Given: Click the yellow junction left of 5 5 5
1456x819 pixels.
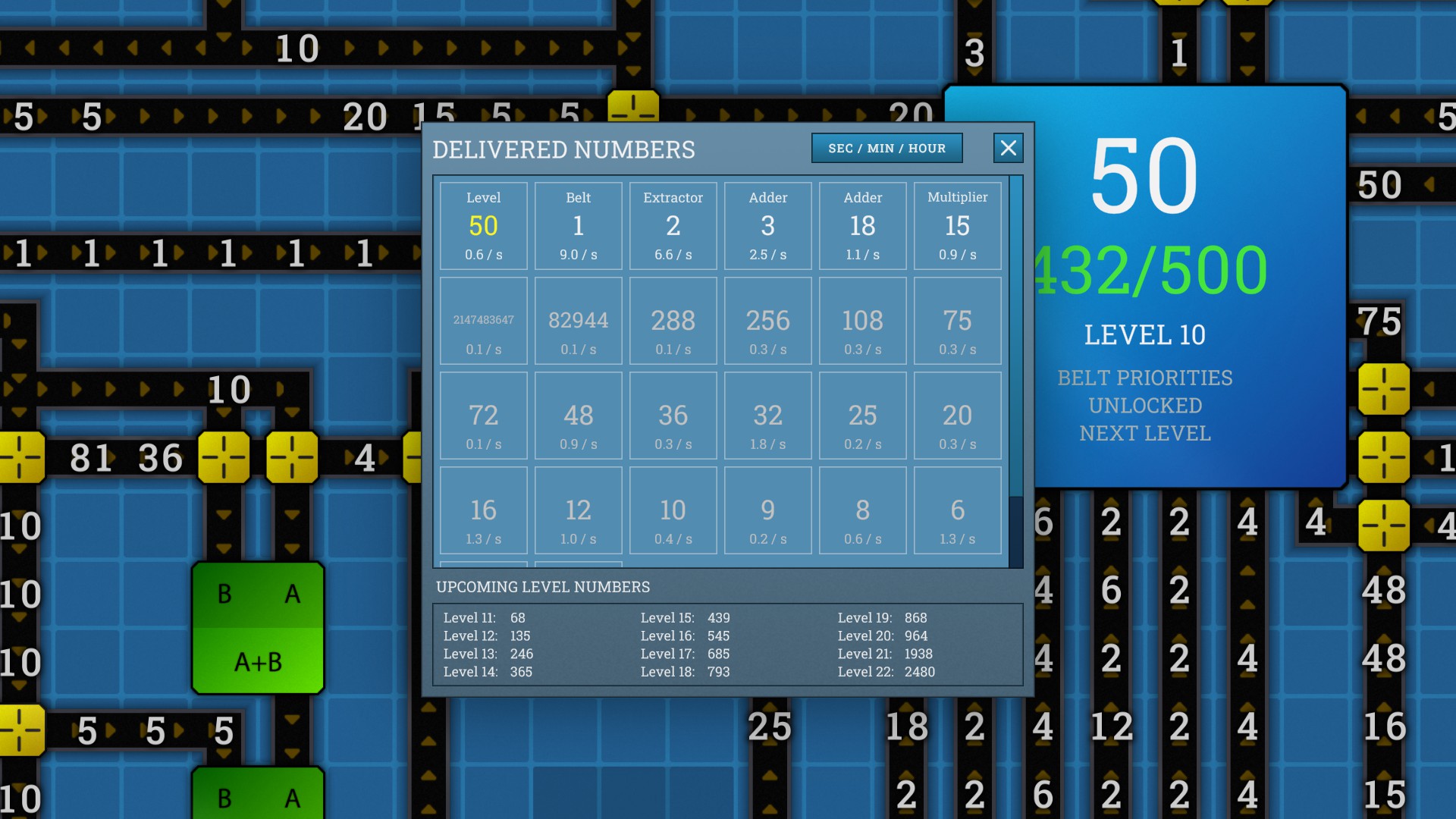Looking at the screenshot, I should coord(21,730).
